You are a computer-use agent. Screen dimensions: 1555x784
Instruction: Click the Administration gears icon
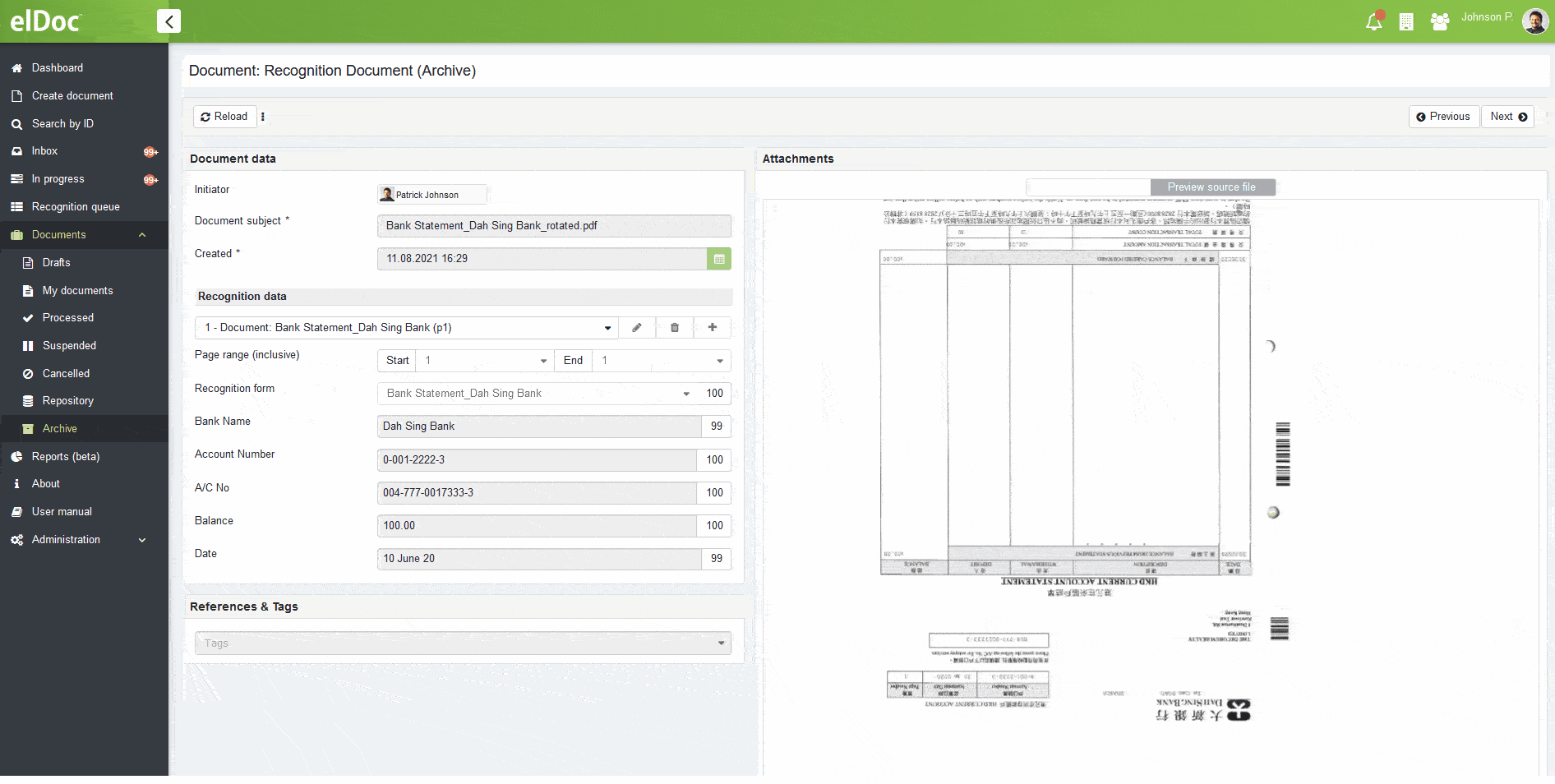(x=16, y=540)
